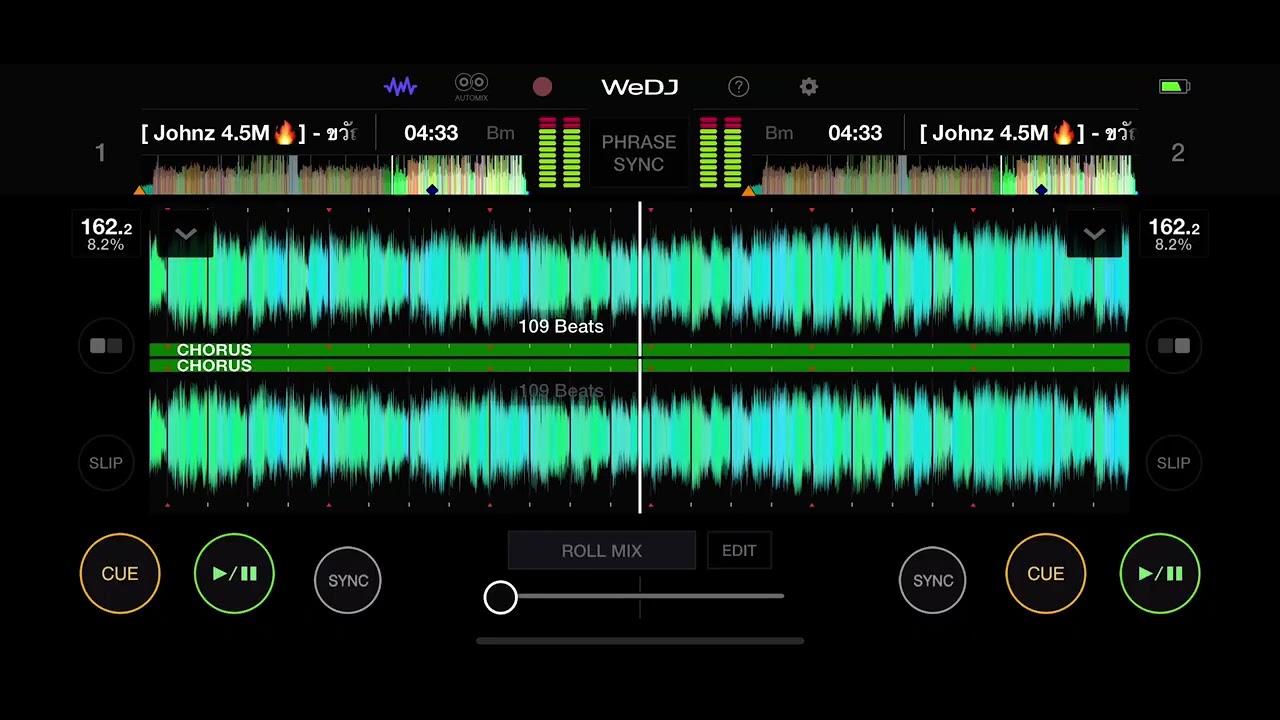Tap the deck 1 BPM value 162.2

click(x=106, y=228)
